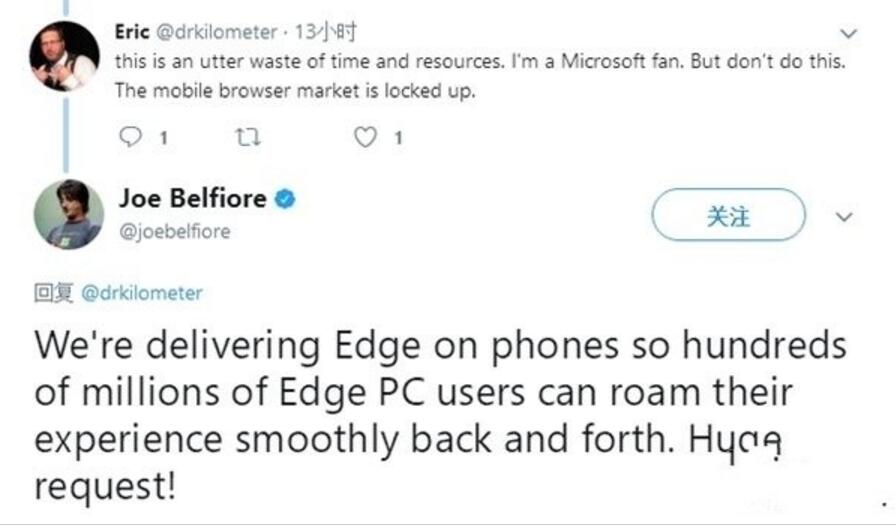Click the like count 1 beside the heart
This screenshot has width=896, height=528.
(399, 138)
